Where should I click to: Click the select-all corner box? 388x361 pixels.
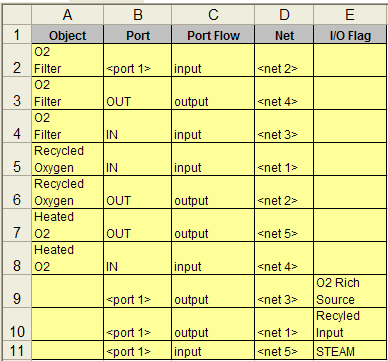coord(17,15)
